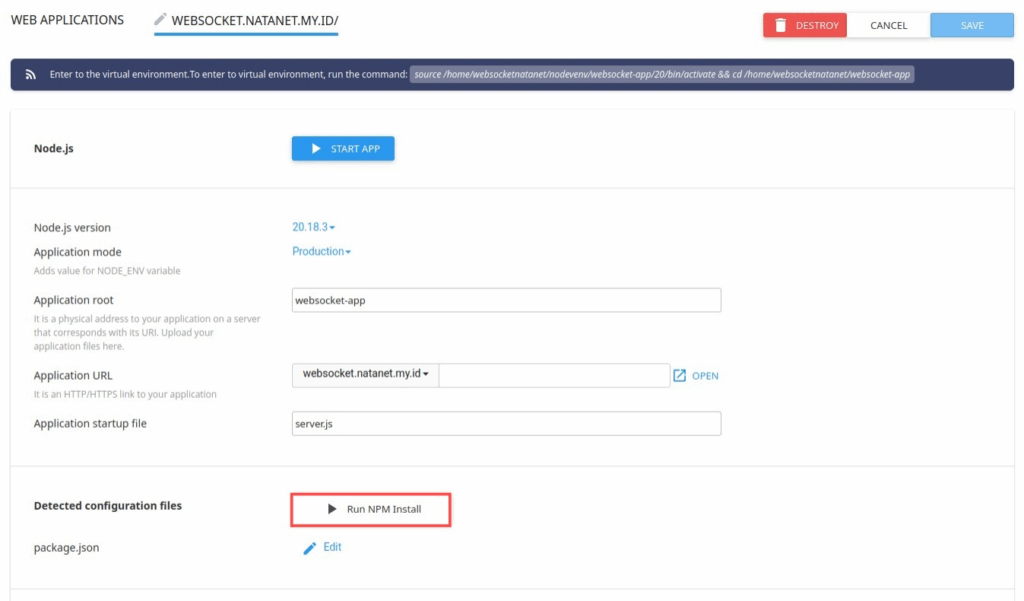Run NPM Install

click(x=371, y=509)
